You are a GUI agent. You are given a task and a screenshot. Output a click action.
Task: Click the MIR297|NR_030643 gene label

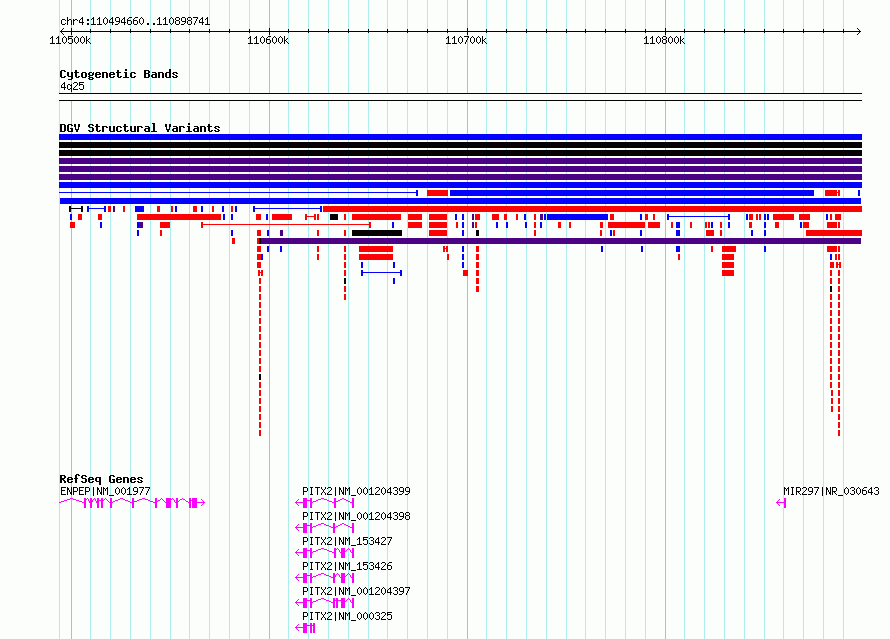pos(831,491)
